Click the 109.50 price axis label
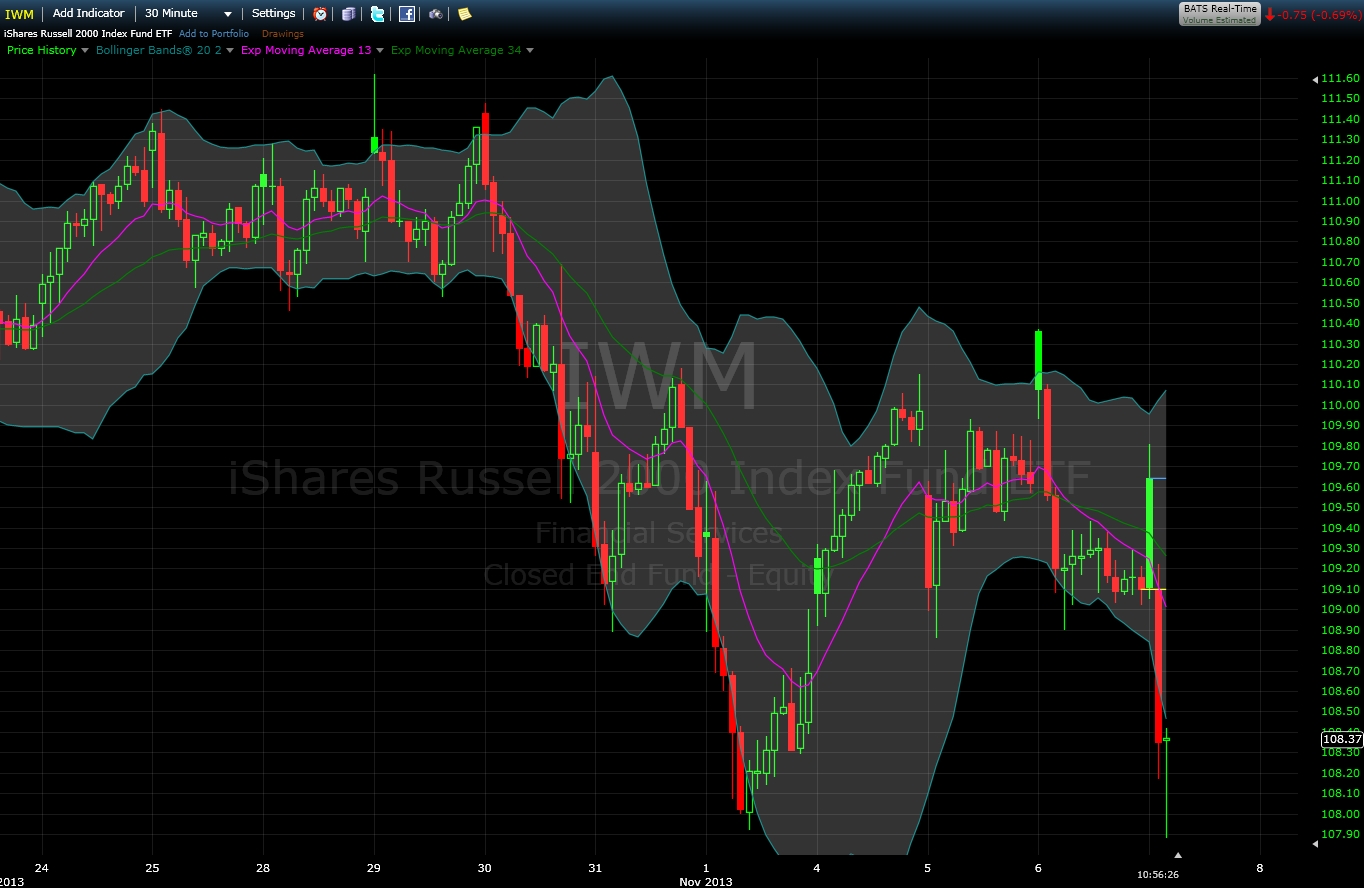Screen dimensions: 1364x888 click(x=1340, y=507)
